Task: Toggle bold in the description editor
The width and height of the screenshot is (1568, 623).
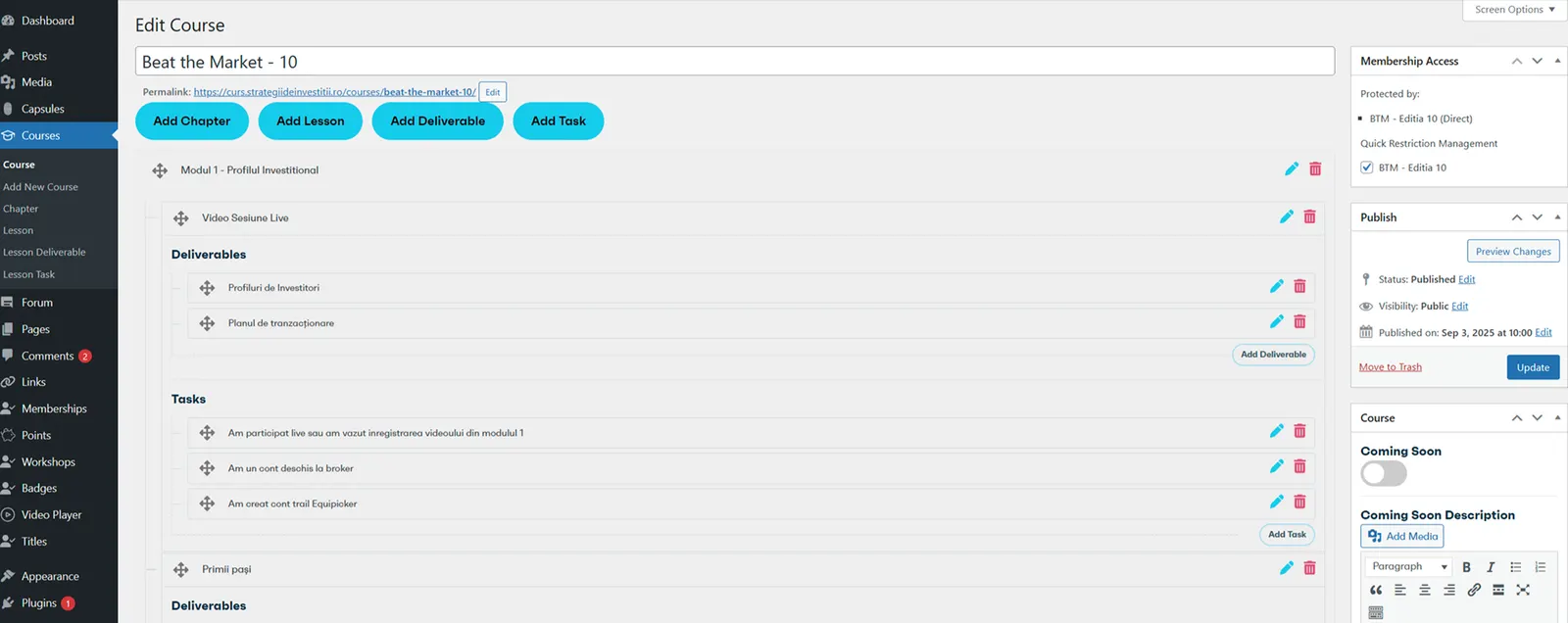Action: pos(1466,567)
